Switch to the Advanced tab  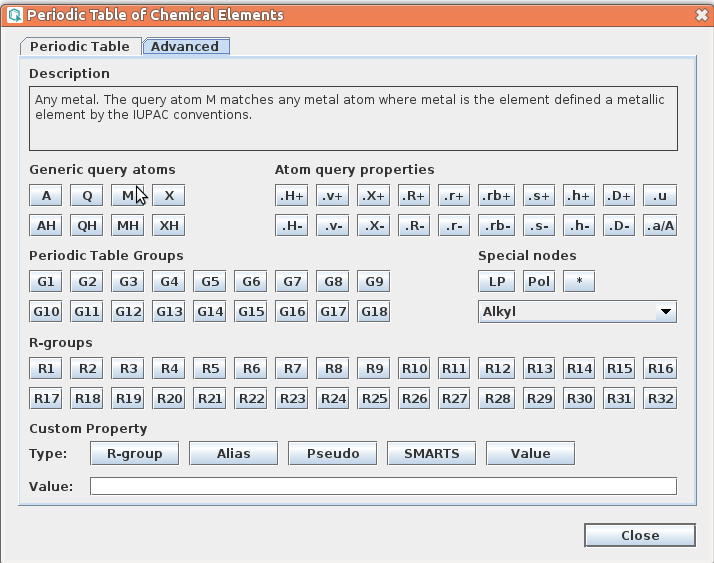tap(186, 46)
